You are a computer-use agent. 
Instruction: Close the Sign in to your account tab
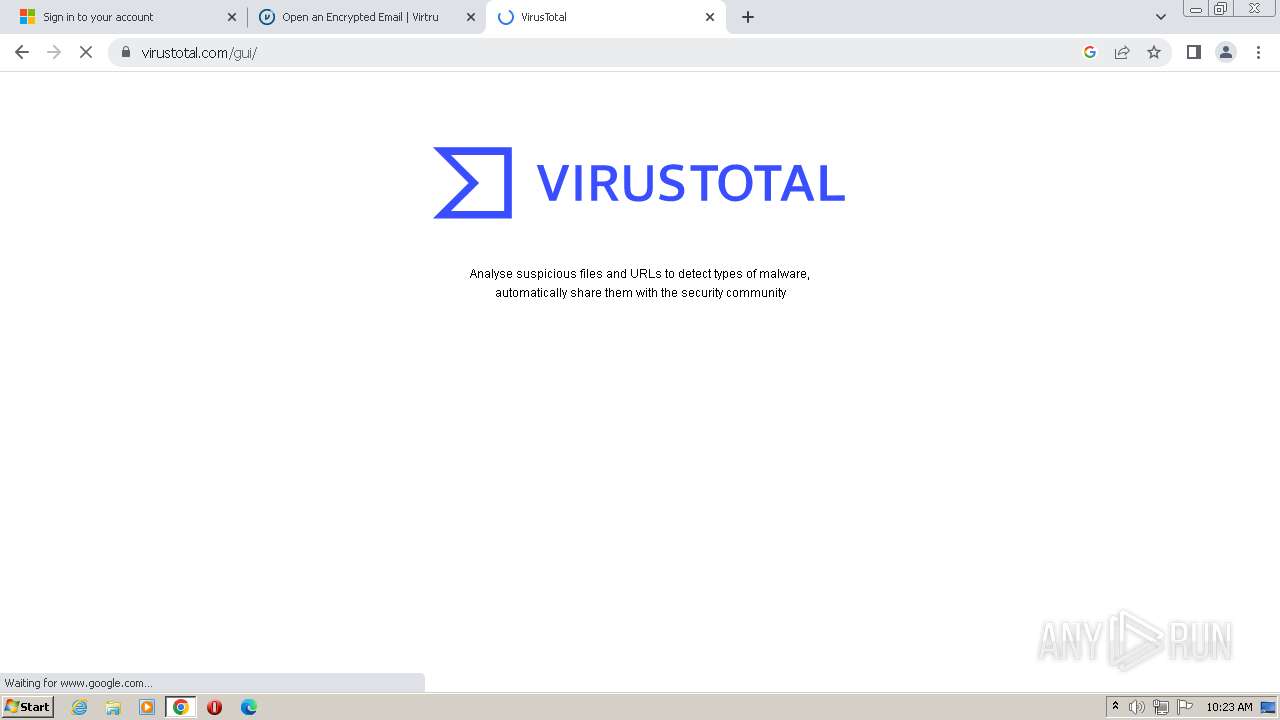coord(232,17)
